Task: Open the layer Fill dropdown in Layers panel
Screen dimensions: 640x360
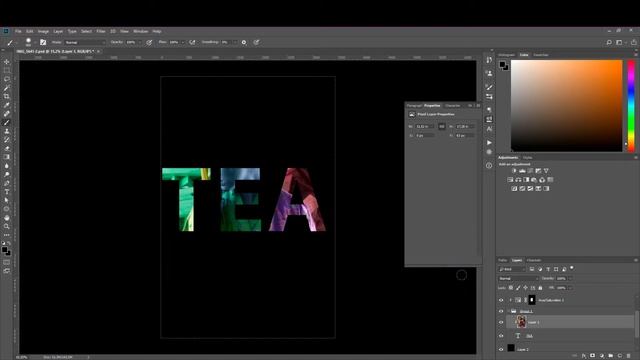Action: pyautogui.click(x=570, y=288)
